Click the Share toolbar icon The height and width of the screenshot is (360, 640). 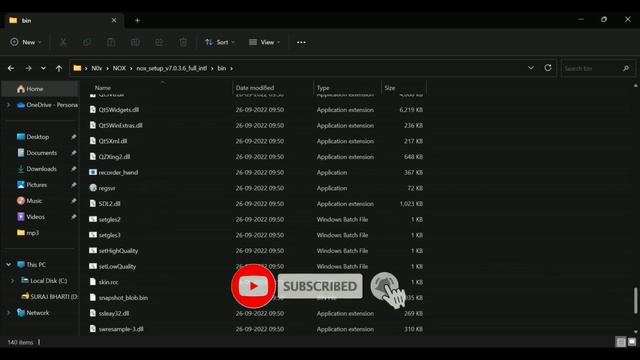pyautogui.click(x=159, y=42)
